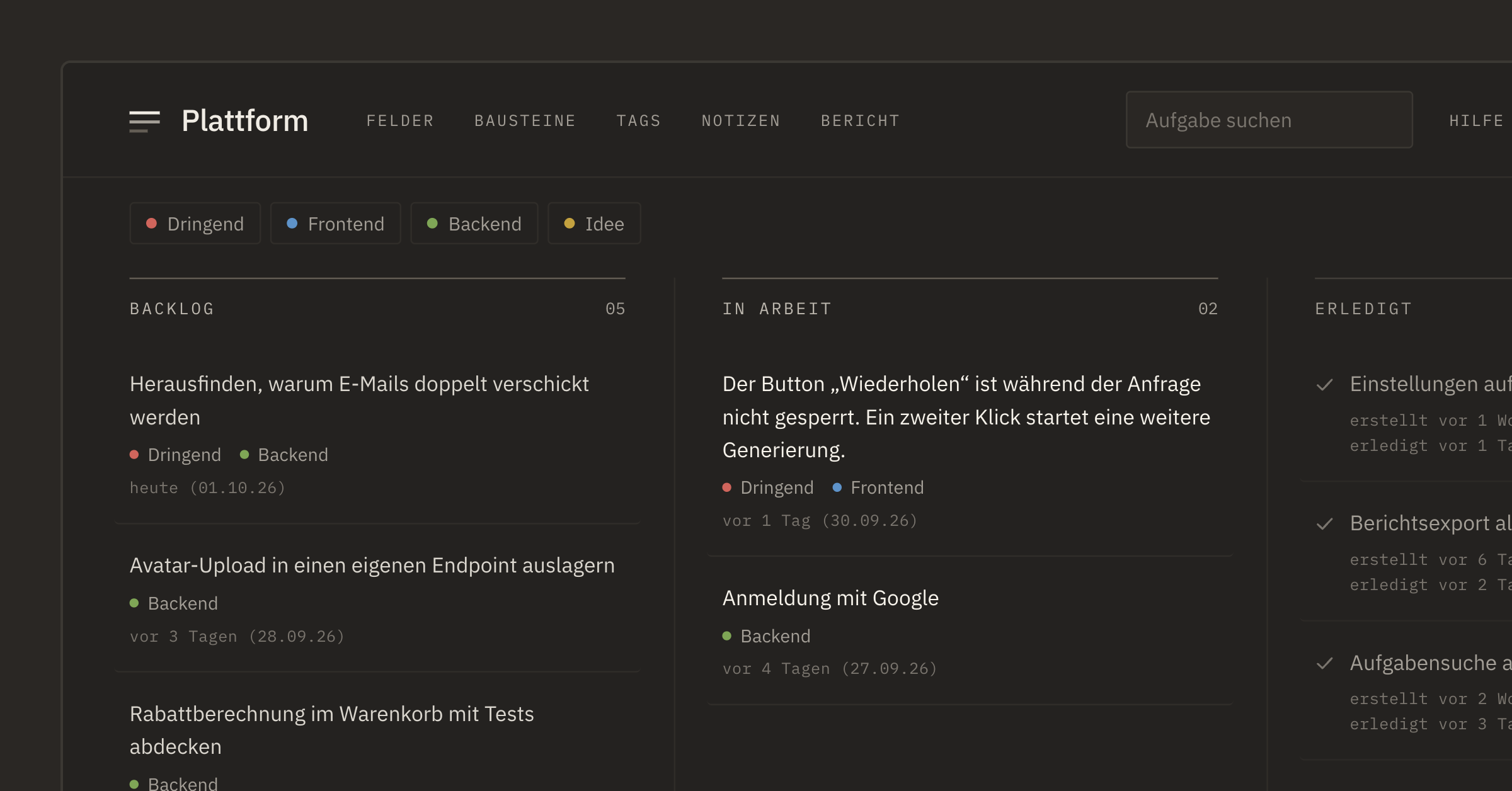Open the task about doubly sent E-Mails
The width and height of the screenshot is (1512, 791).
(359, 401)
